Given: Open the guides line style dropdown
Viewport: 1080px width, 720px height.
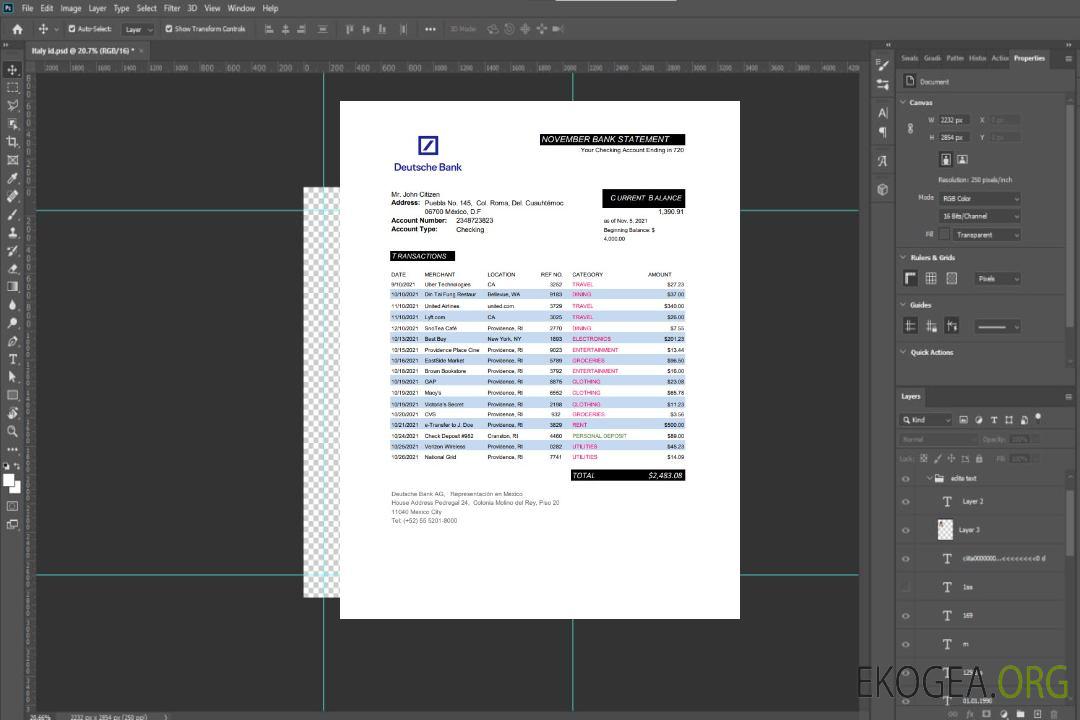Looking at the screenshot, I should click(997, 327).
